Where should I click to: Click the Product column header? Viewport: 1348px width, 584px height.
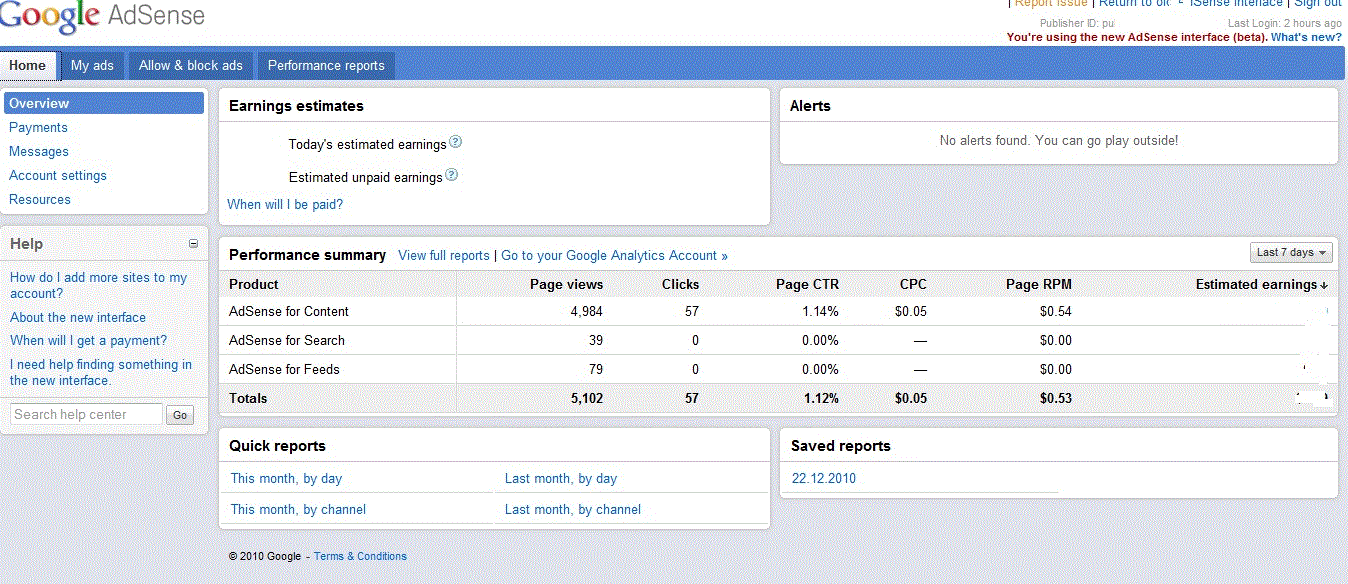coord(254,285)
